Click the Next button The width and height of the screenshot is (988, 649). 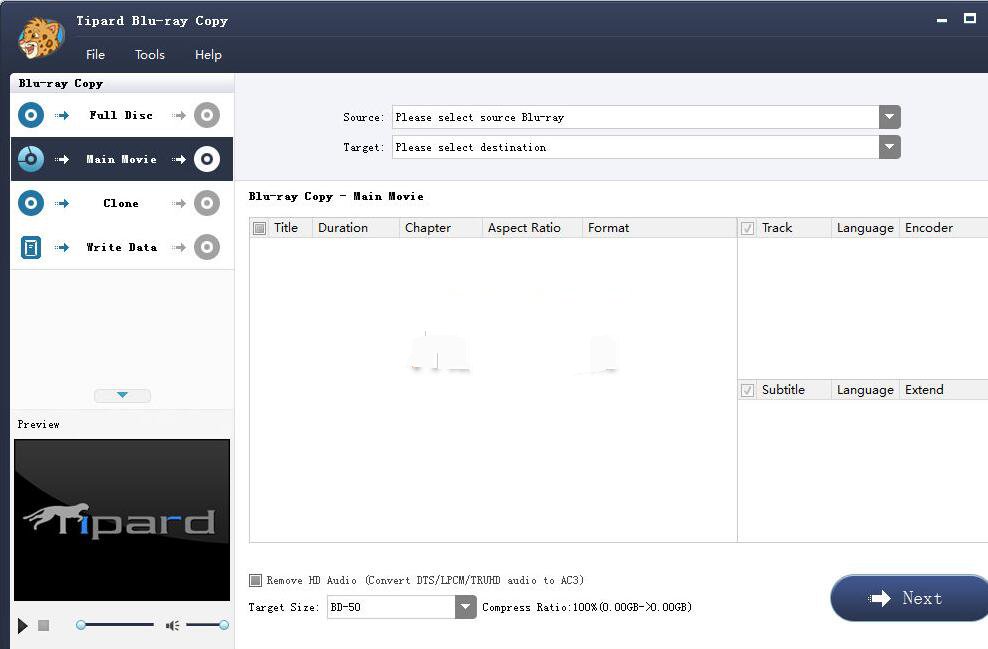[x=910, y=598]
